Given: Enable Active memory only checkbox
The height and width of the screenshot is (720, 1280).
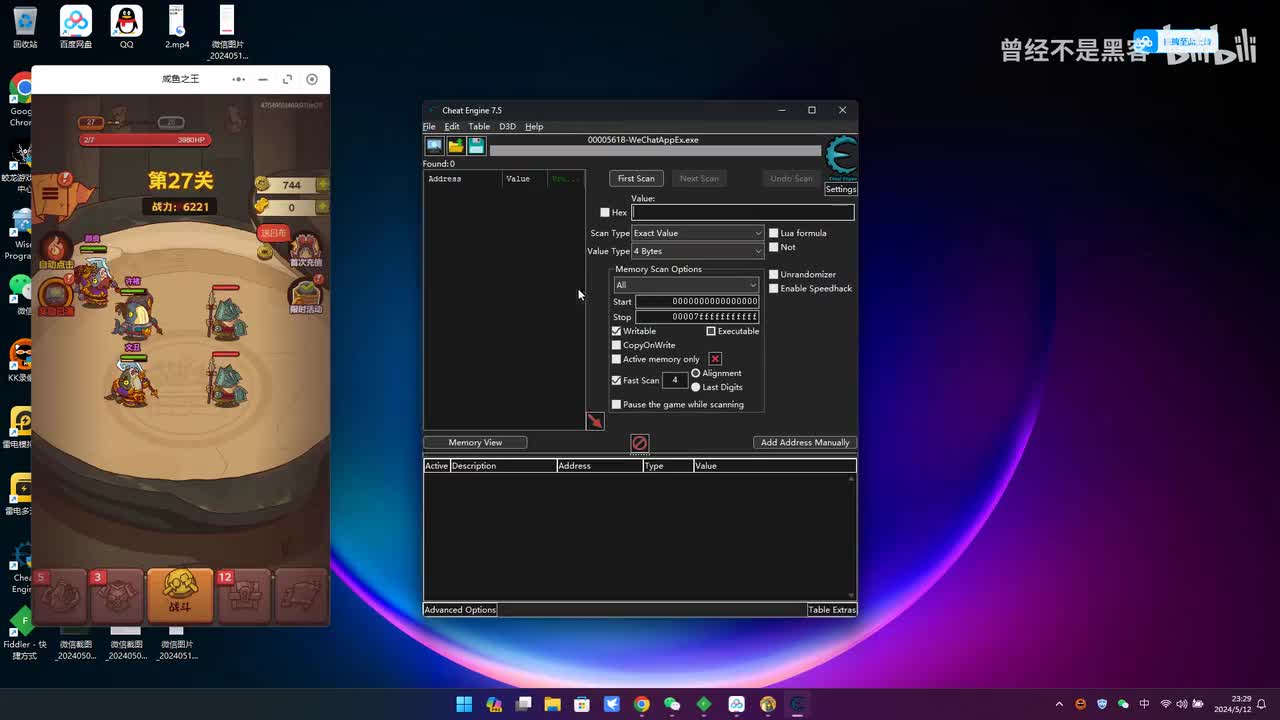Looking at the screenshot, I should pyautogui.click(x=616, y=359).
